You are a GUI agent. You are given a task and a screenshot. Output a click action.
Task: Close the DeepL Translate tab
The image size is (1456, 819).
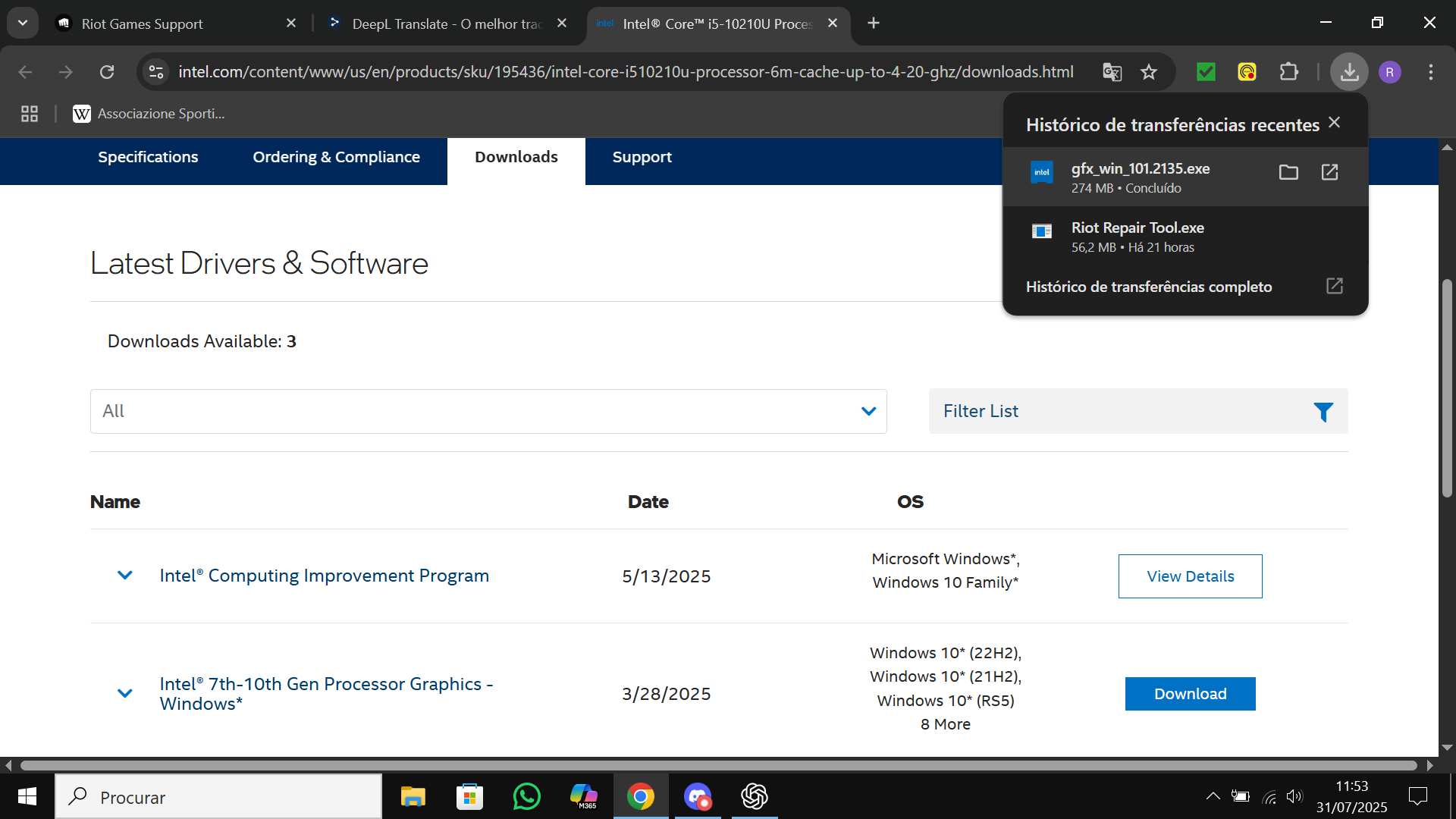coord(562,24)
